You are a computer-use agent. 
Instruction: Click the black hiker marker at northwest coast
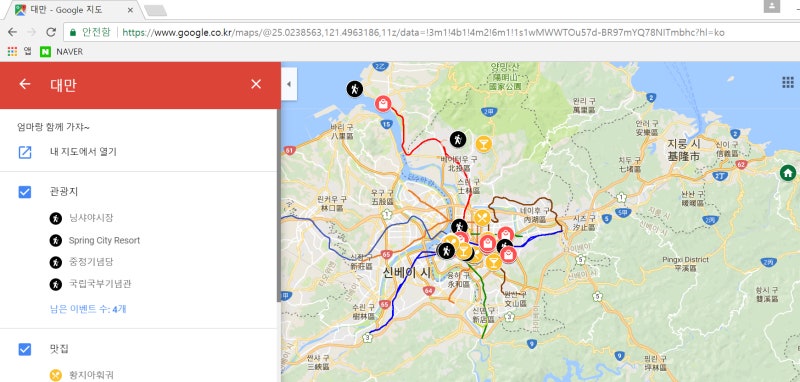click(354, 89)
